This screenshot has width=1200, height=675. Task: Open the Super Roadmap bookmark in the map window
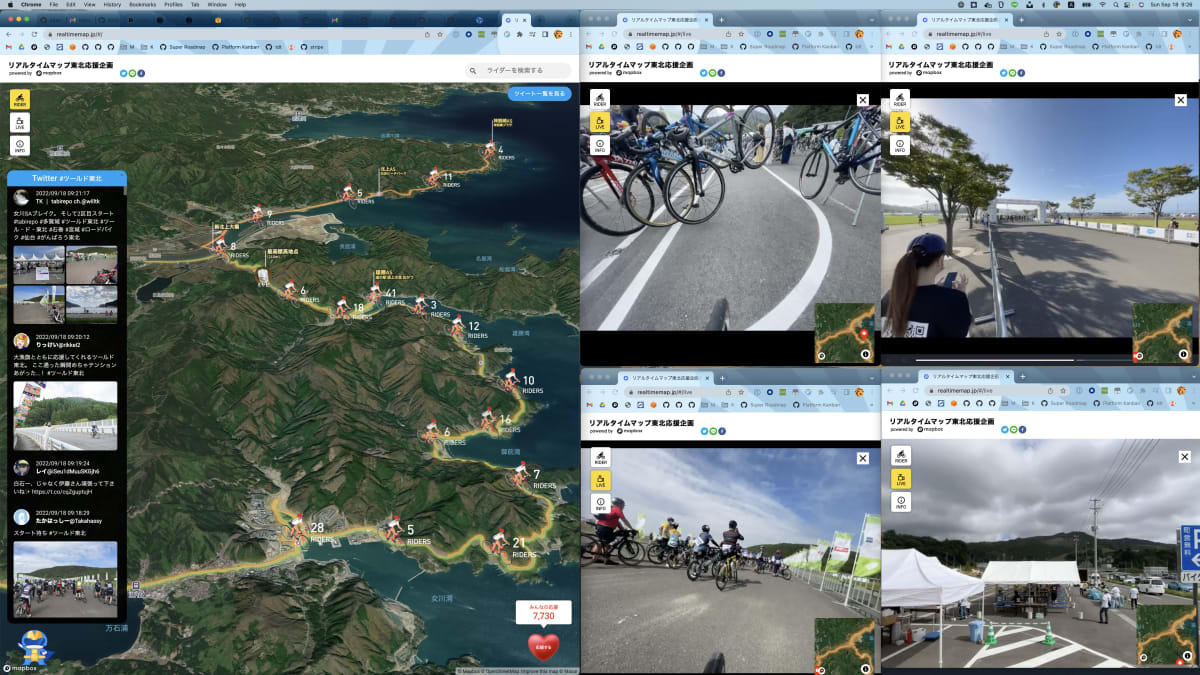tap(184, 46)
